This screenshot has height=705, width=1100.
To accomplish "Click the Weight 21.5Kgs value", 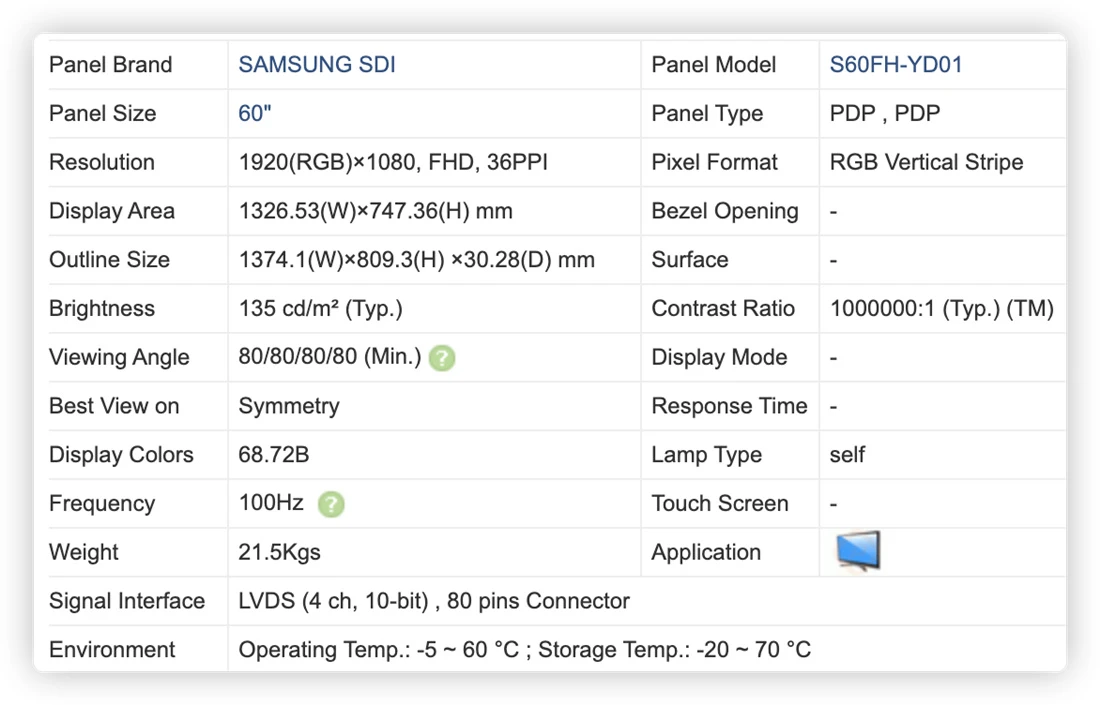I will [279, 552].
